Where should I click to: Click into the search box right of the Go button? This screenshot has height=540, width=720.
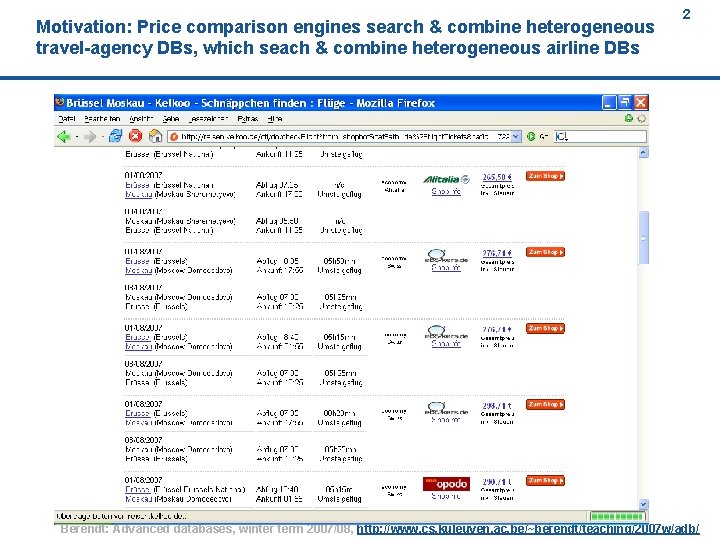tap(601, 136)
